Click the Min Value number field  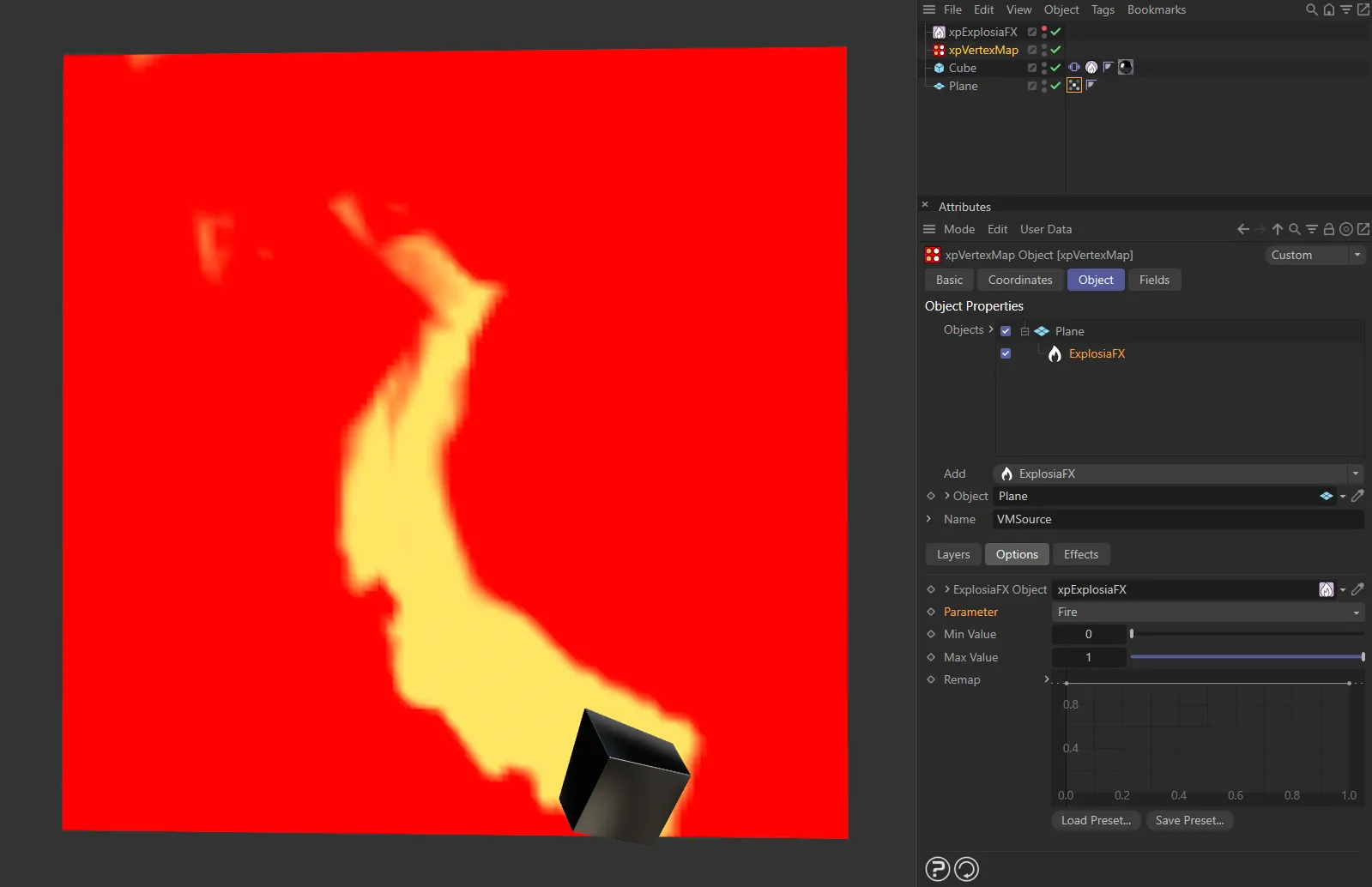click(1089, 634)
